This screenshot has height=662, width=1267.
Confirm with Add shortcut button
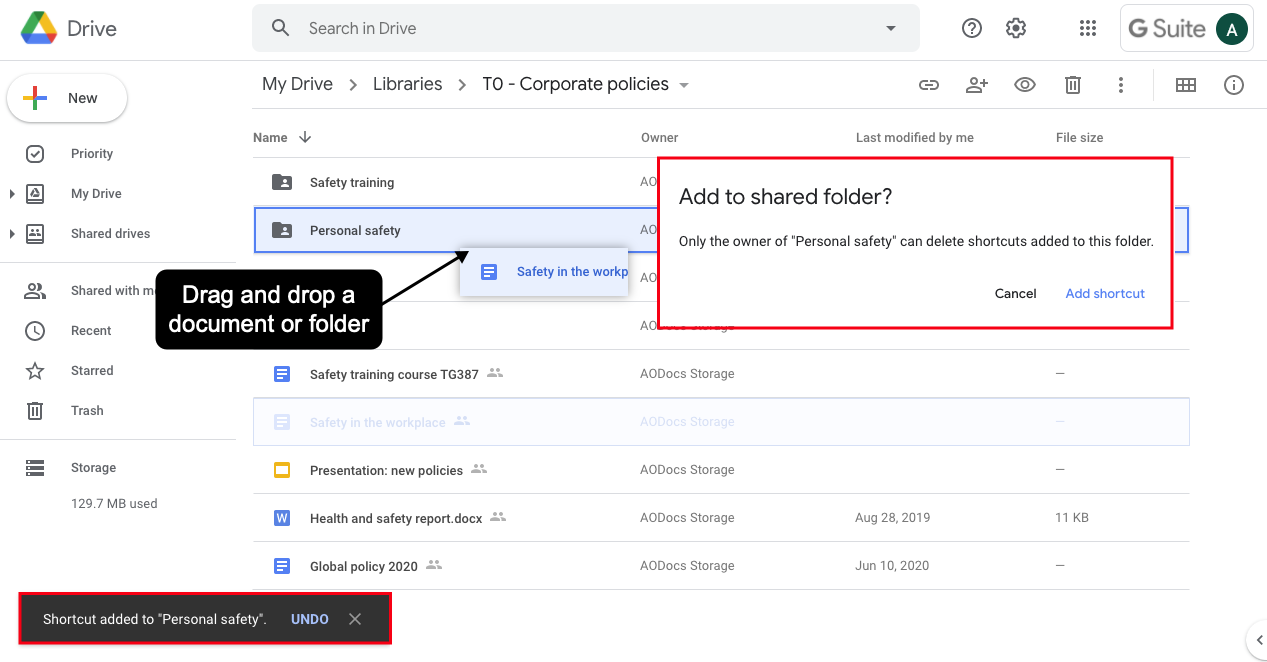1105,293
